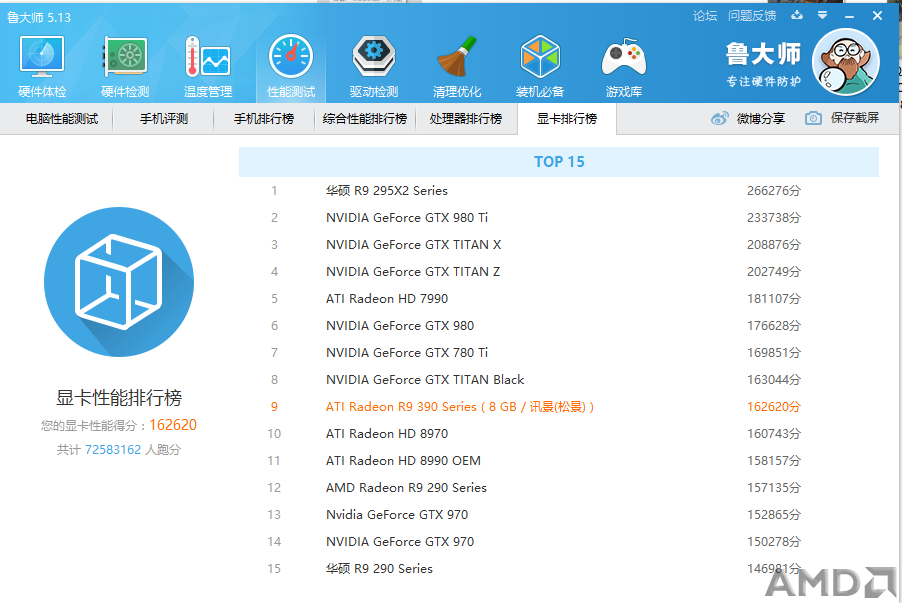This screenshot has width=902, height=603.
Task: Click score 233738分
Action: (774, 217)
